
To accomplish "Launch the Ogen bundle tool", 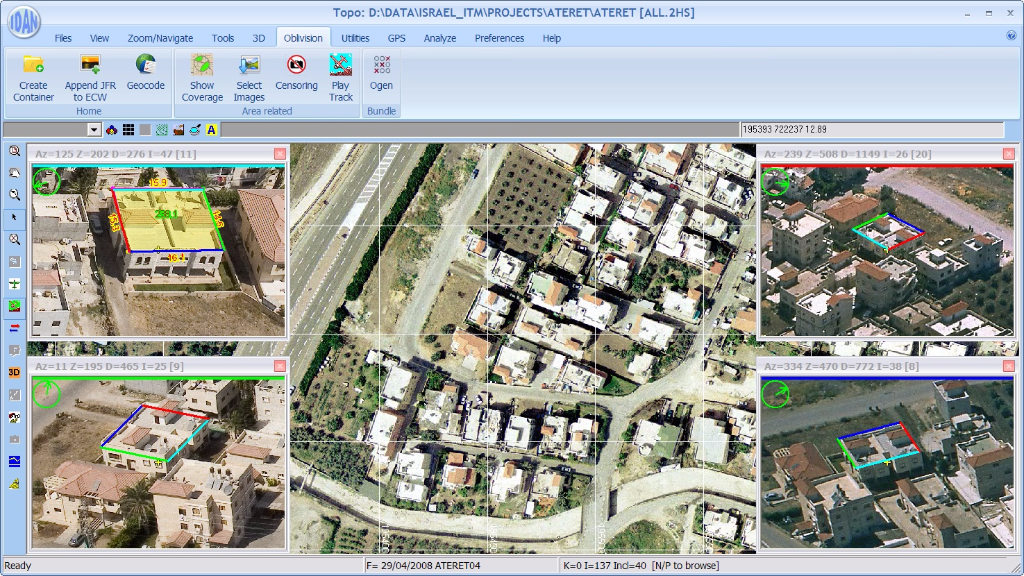I will tap(381, 66).
